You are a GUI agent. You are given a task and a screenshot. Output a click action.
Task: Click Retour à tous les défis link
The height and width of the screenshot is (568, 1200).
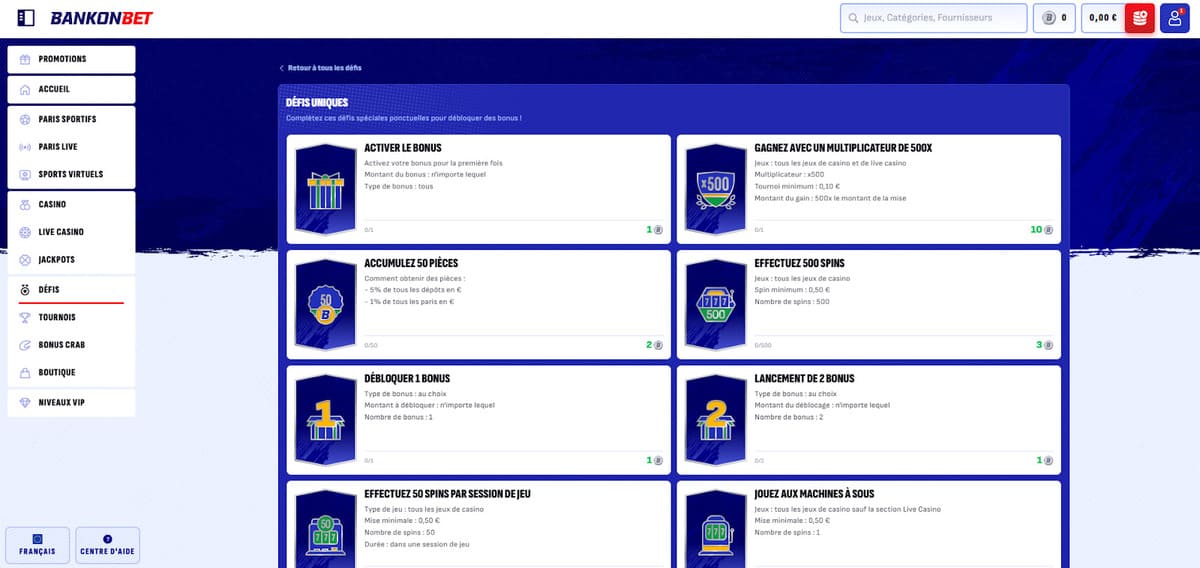[x=321, y=68]
